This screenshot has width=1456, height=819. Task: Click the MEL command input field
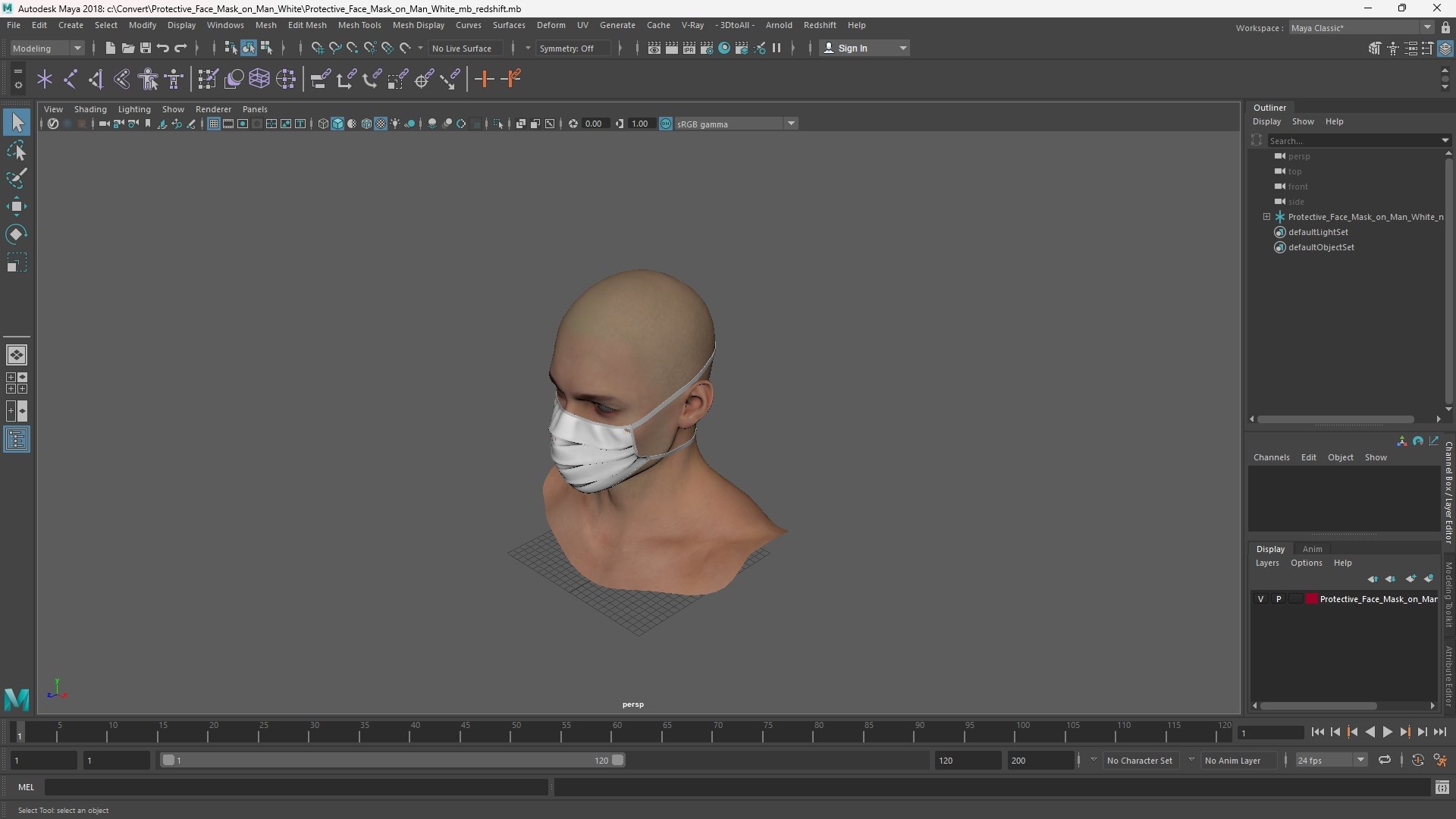296,788
